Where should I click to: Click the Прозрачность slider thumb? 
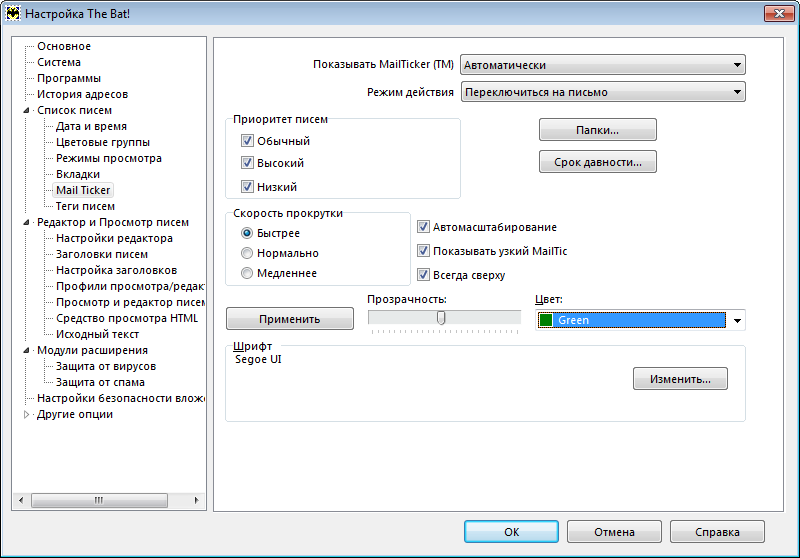click(x=441, y=318)
